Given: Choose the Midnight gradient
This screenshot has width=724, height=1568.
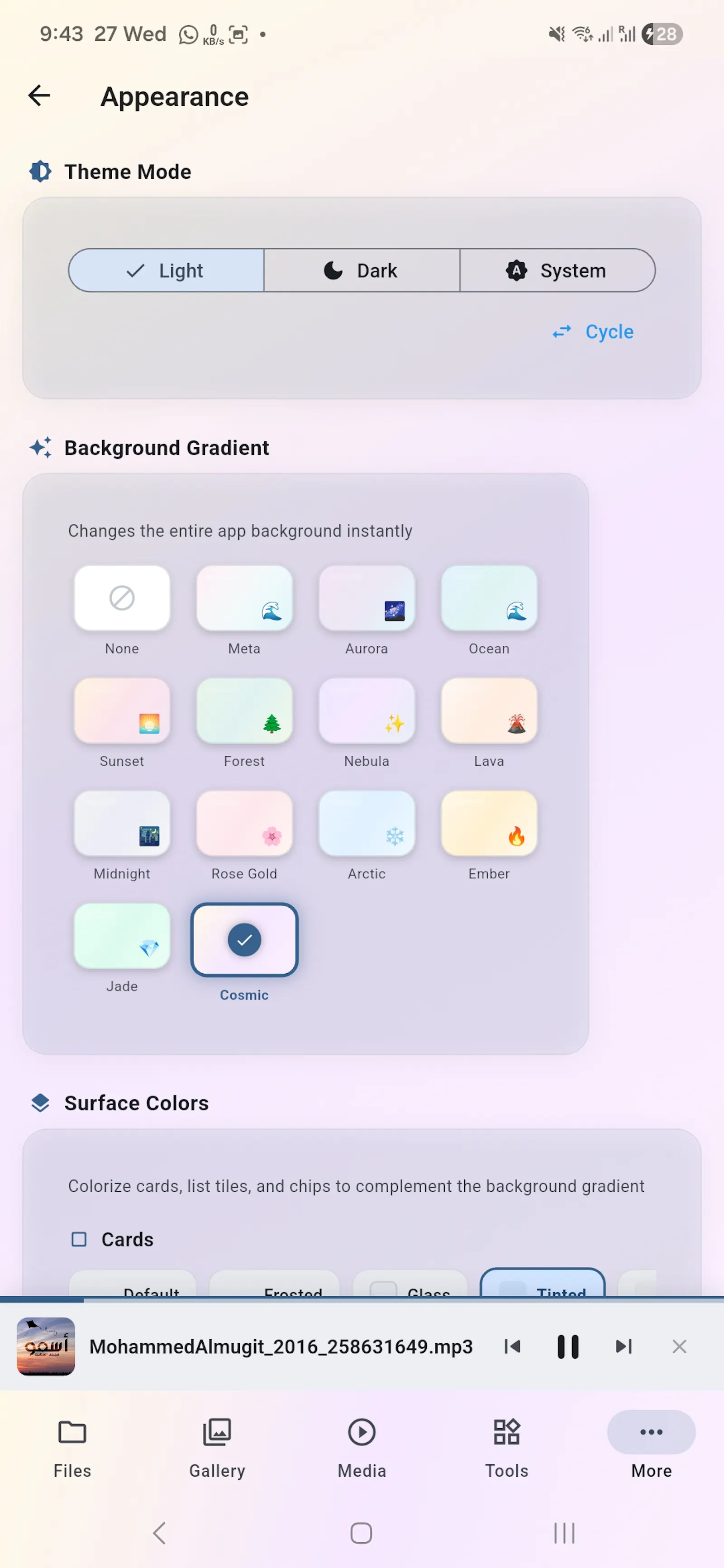Looking at the screenshot, I should 122,823.
